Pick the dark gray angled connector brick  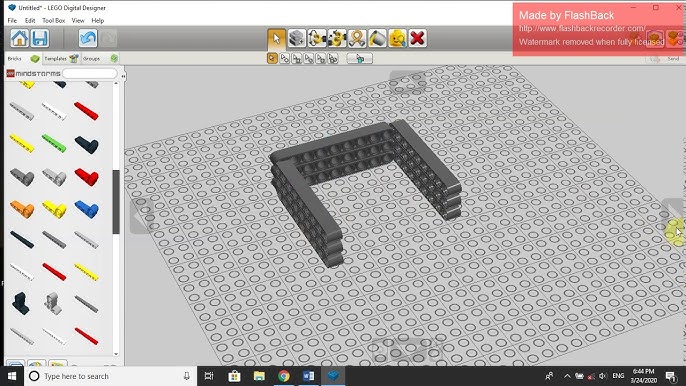coord(22,177)
